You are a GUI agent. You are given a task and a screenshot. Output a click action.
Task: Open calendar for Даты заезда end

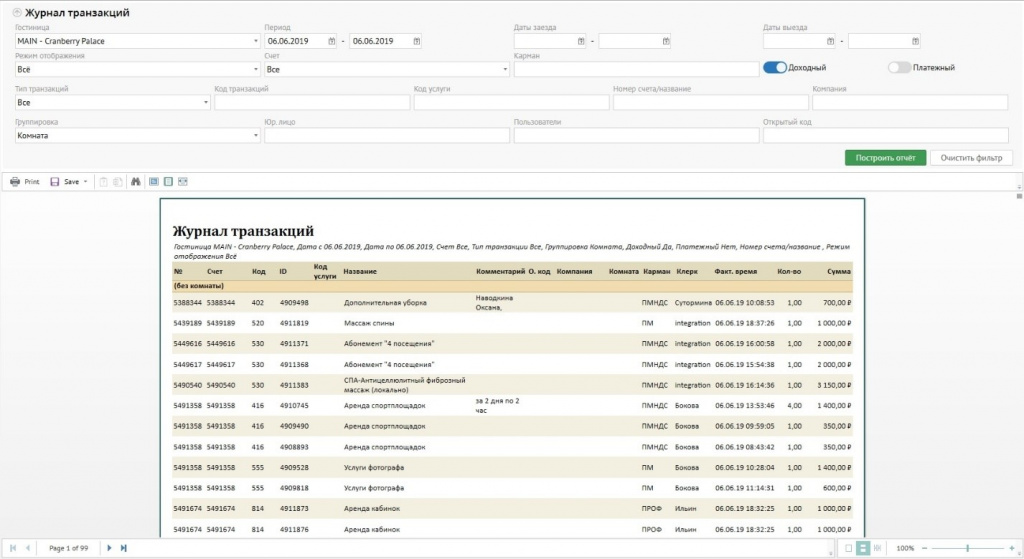[666, 41]
